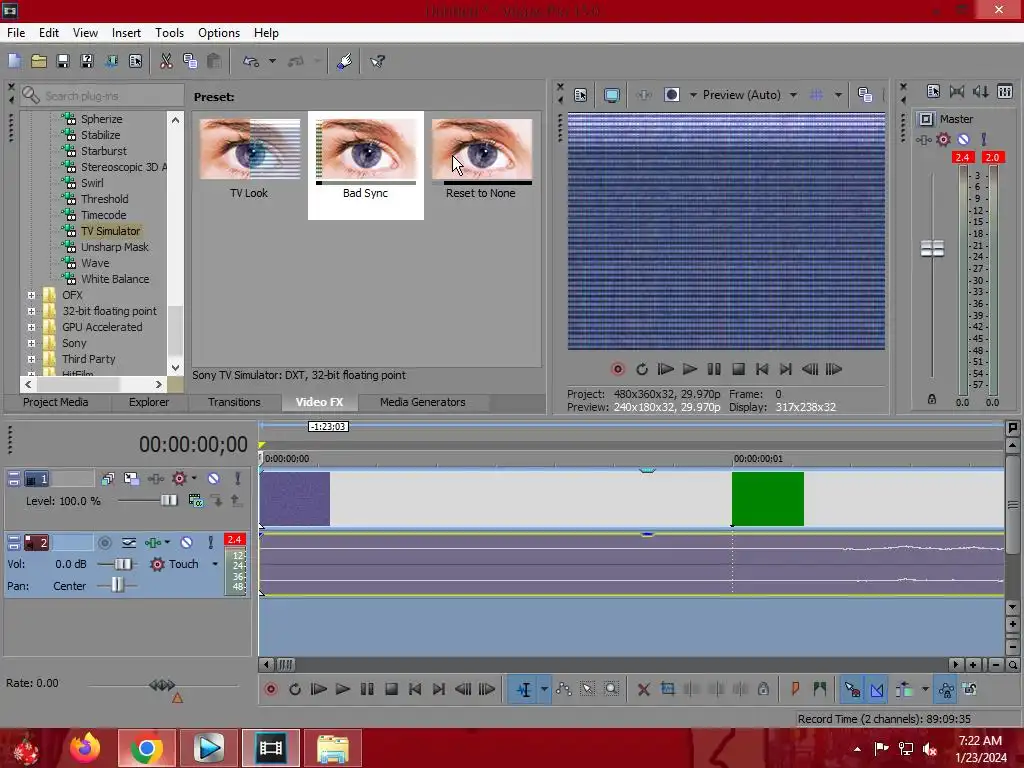Open the File menu

pos(16,33)
